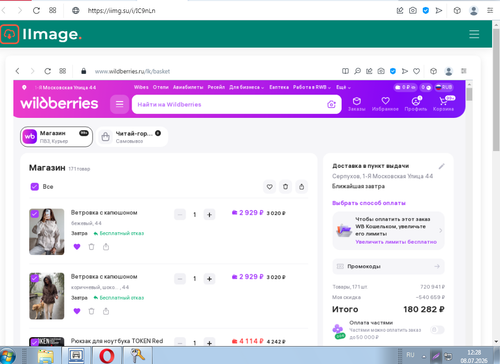
Task: Open the Промокоды row
Action: (388, 266)
